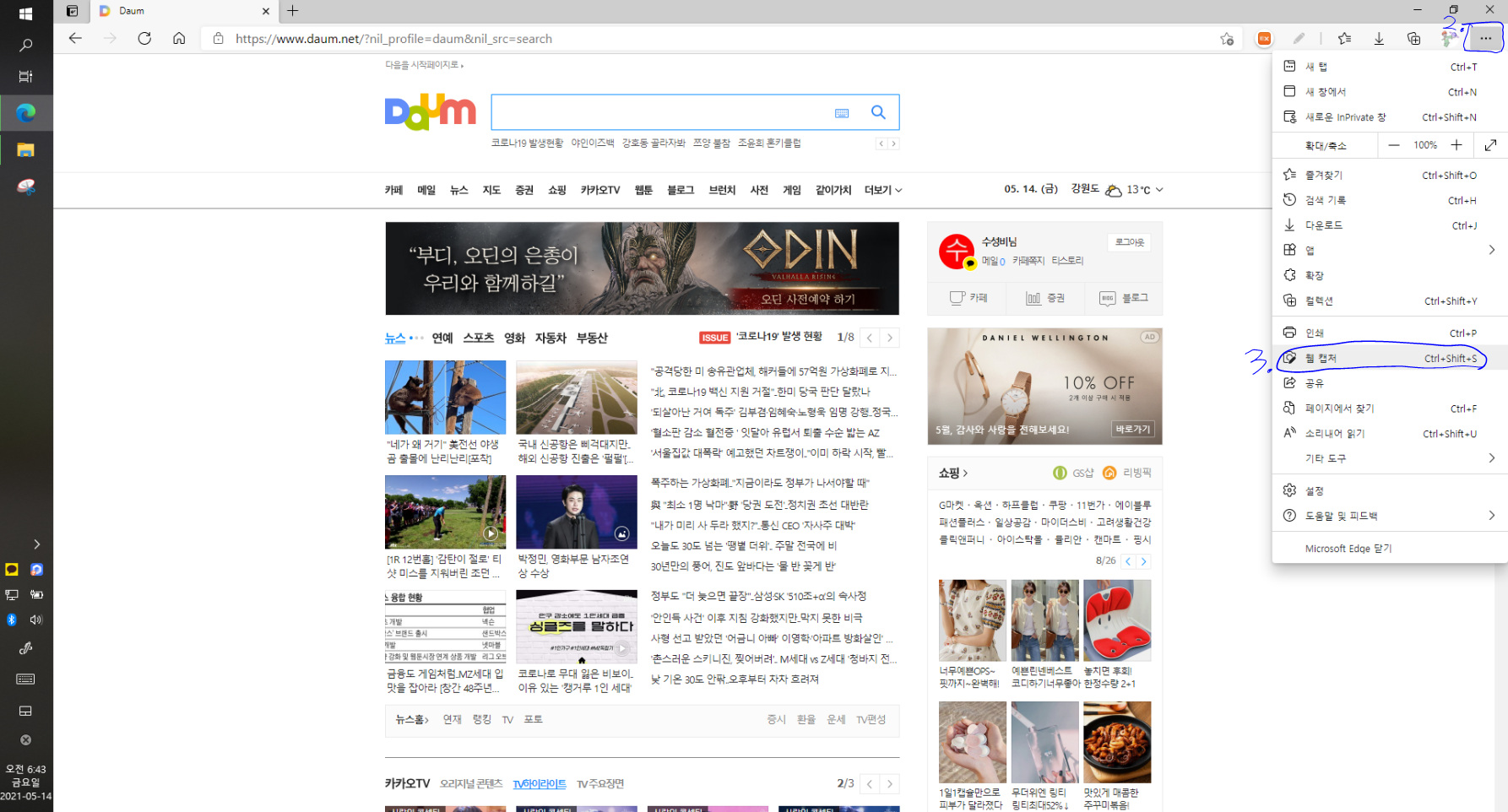Open 카카오TV navigation link

click(x=600, y=190)
